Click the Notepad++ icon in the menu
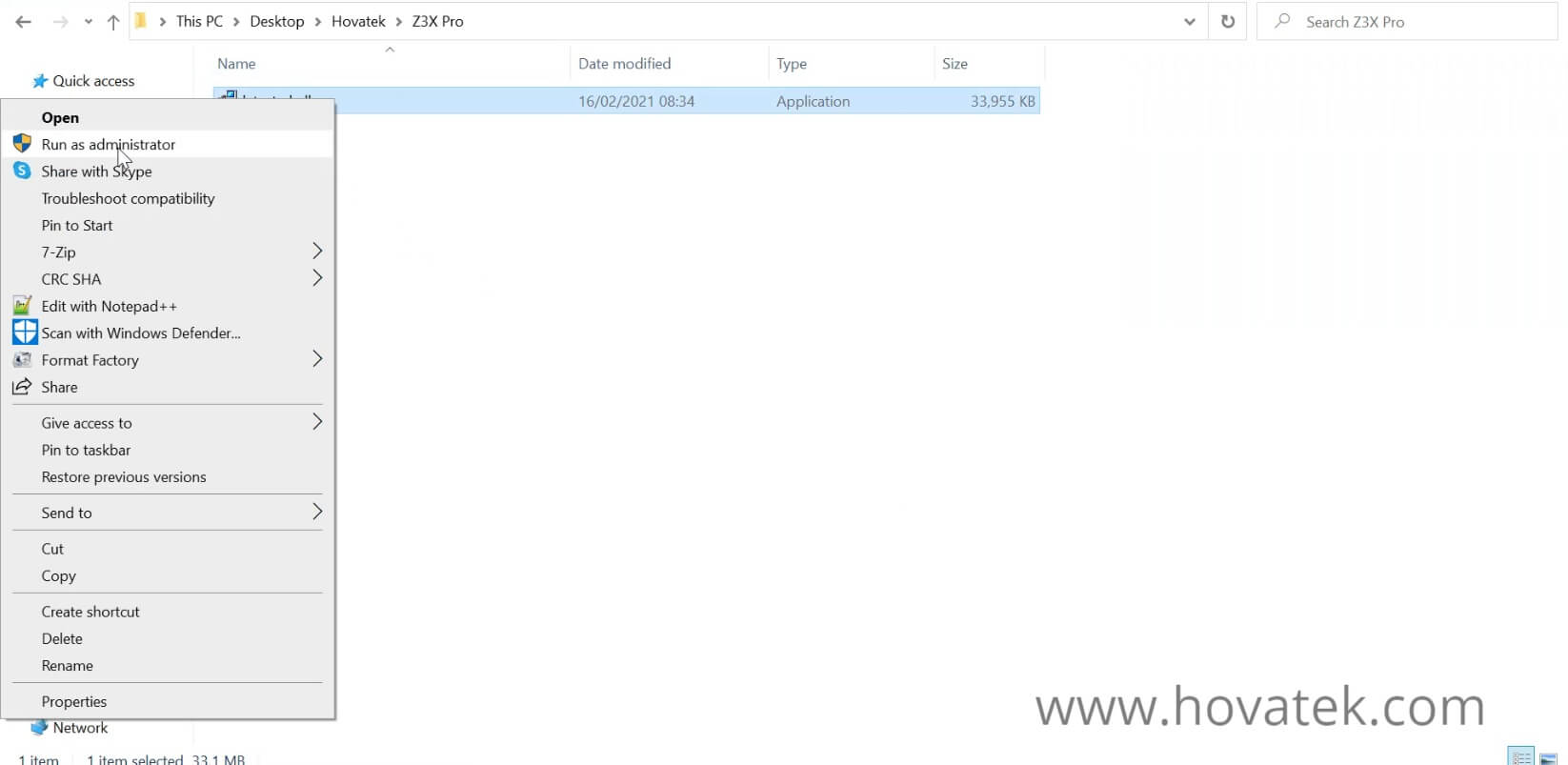The height and width of the screenshot is (765, 1568). click(22, 306)
